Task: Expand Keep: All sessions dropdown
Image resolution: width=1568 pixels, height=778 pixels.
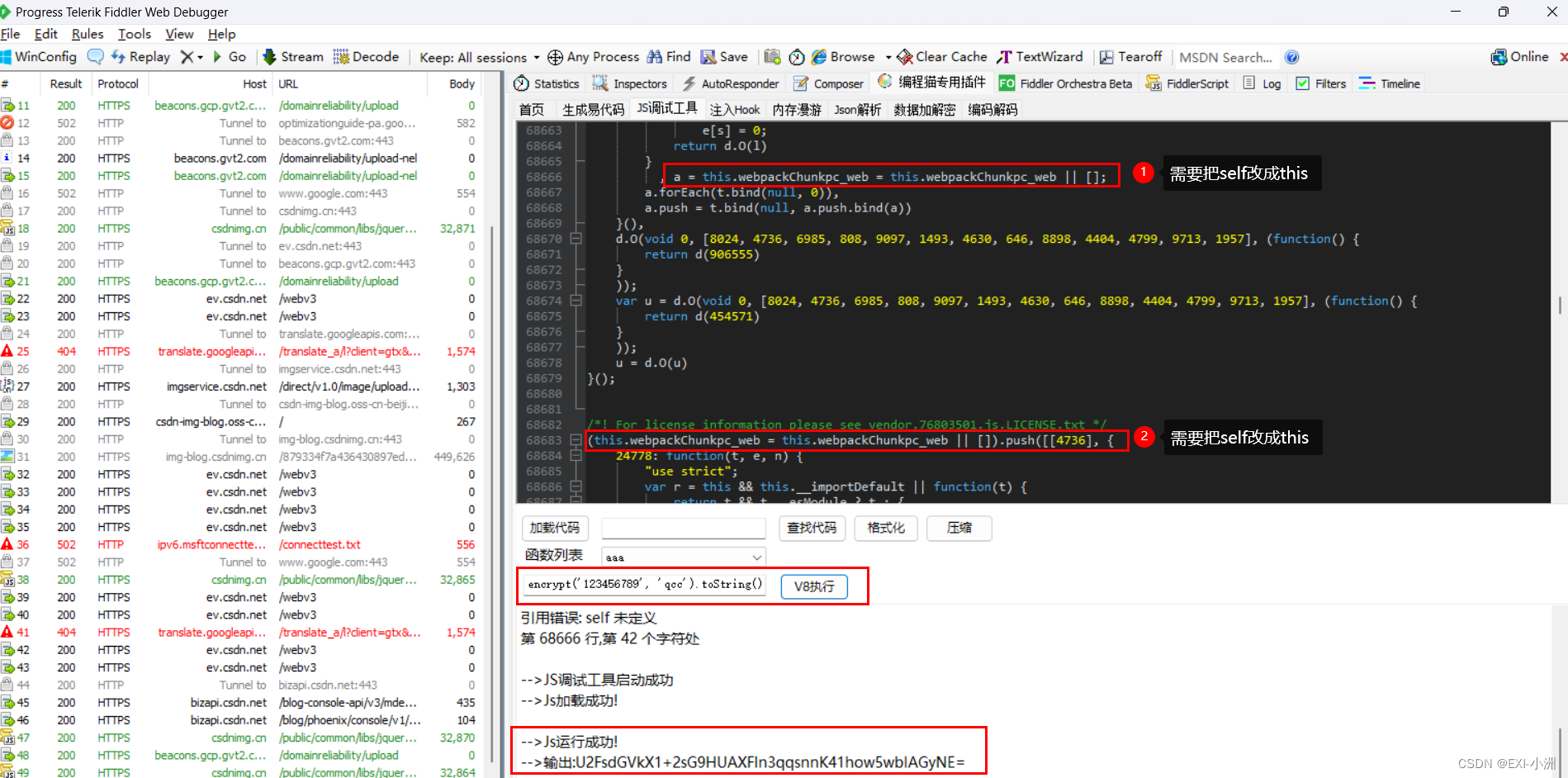Action: coord(479,57)
